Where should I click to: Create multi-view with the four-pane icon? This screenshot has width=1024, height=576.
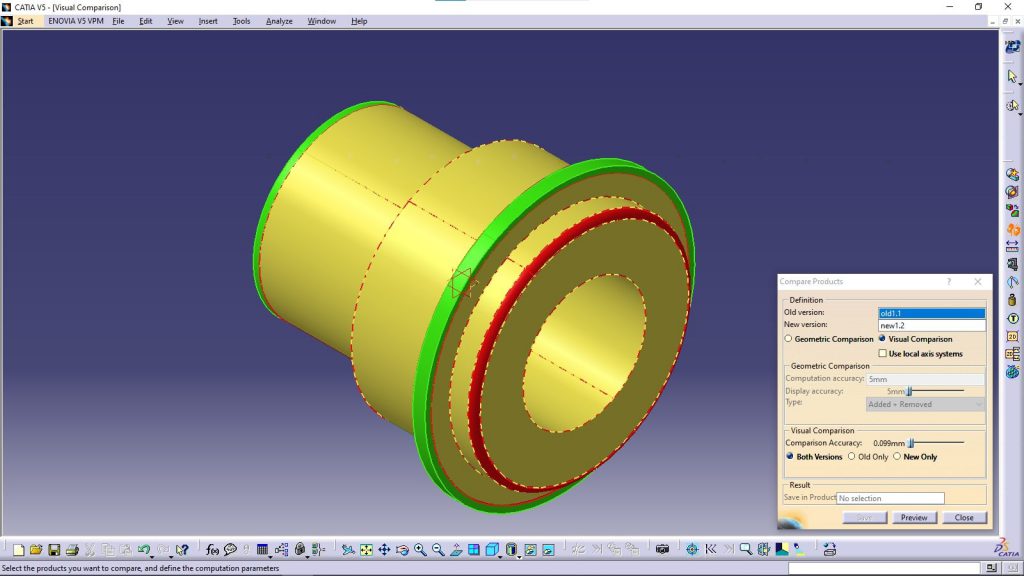point(474,550)
